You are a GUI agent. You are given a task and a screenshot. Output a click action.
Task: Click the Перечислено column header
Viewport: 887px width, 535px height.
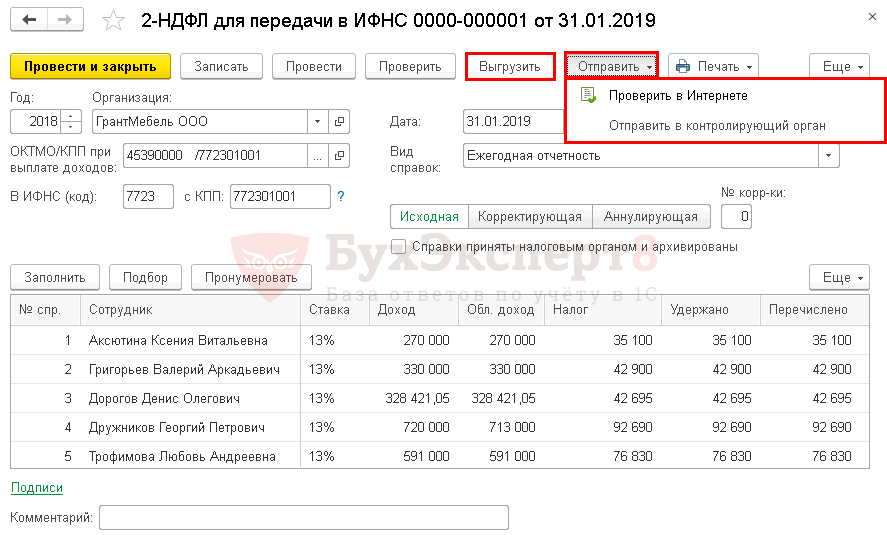coord(815,310)
